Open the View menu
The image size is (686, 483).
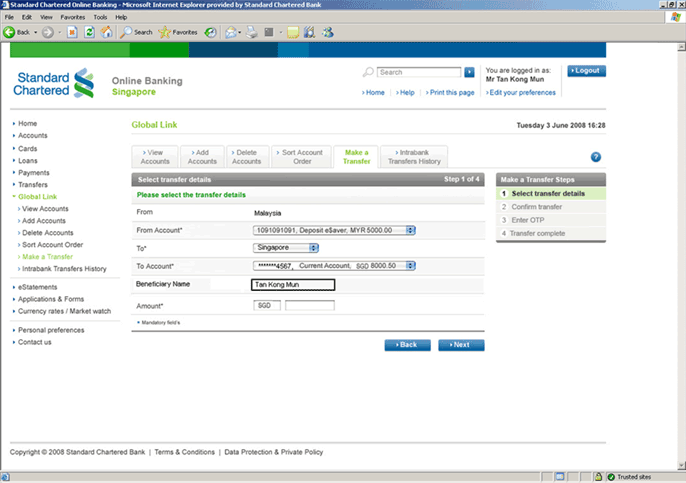46,17
